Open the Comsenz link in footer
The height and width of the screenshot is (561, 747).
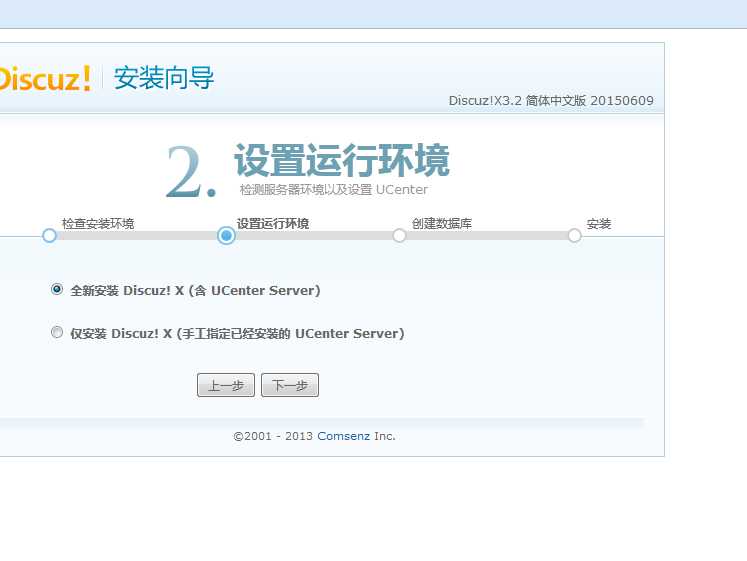pyautogui.click(x=343, y=436)
